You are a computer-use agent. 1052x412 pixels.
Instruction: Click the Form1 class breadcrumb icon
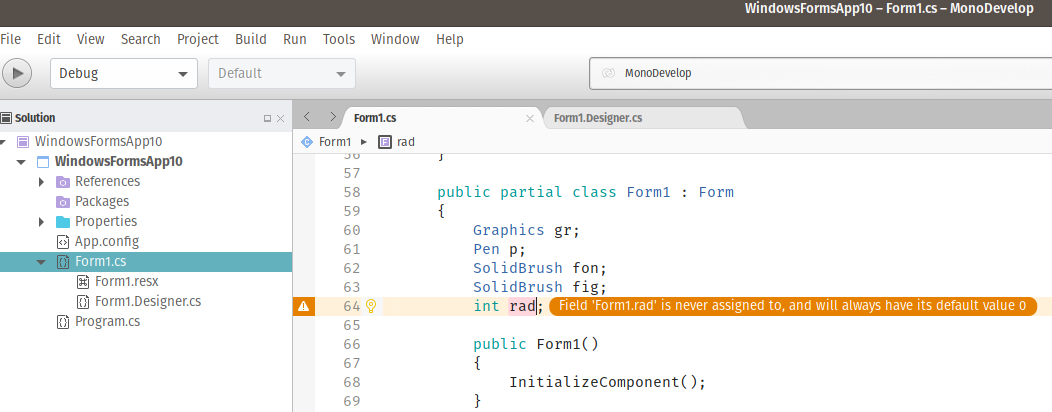point(307,142)
